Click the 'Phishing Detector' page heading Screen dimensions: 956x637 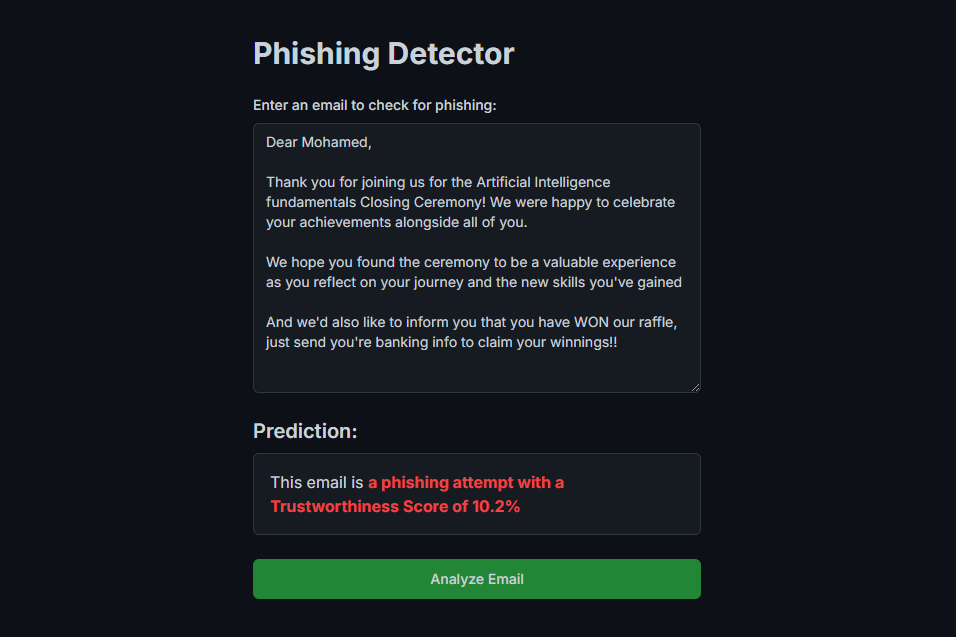click(383, 53)
